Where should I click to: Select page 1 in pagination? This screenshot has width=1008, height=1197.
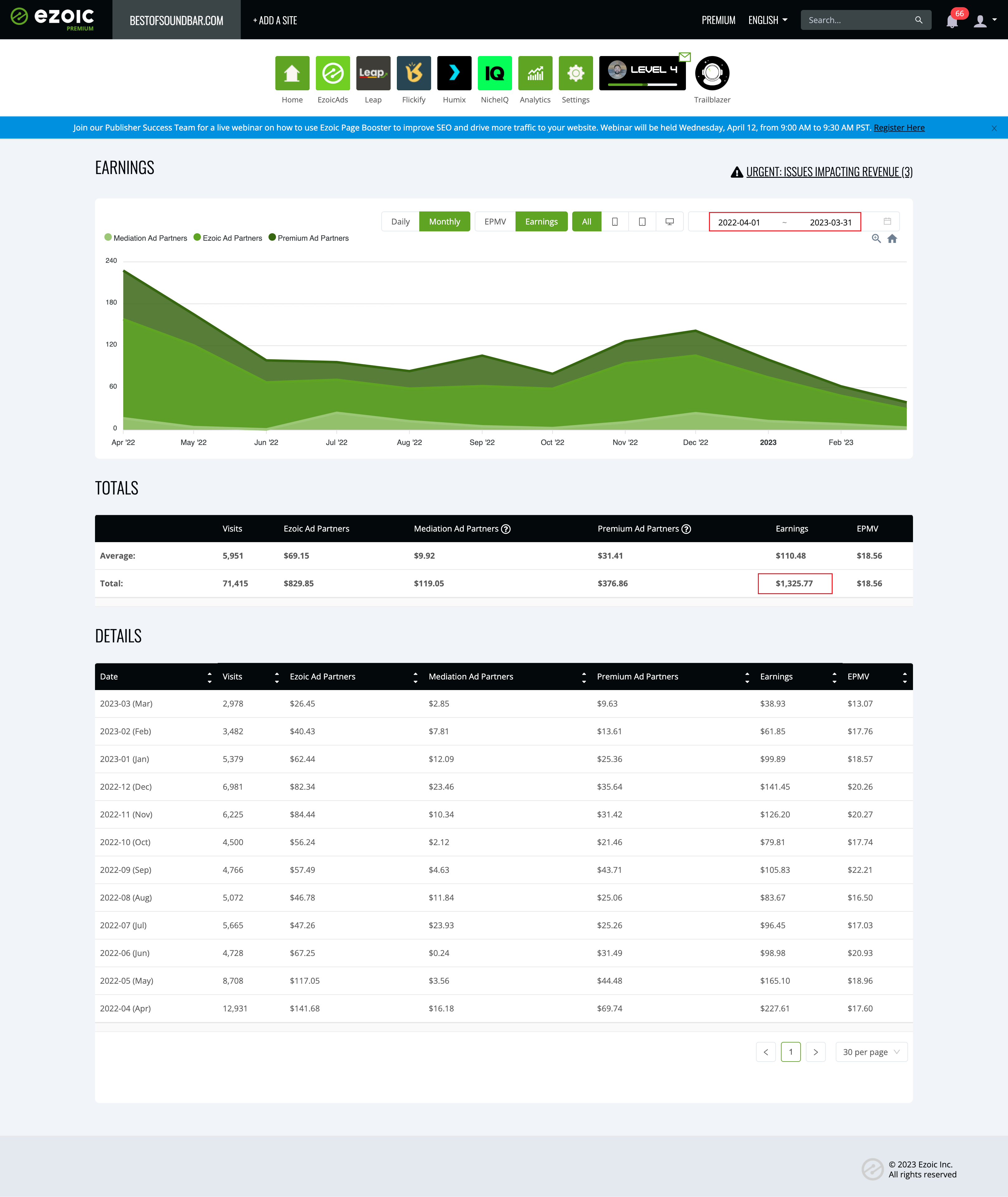pos(791,1052)
